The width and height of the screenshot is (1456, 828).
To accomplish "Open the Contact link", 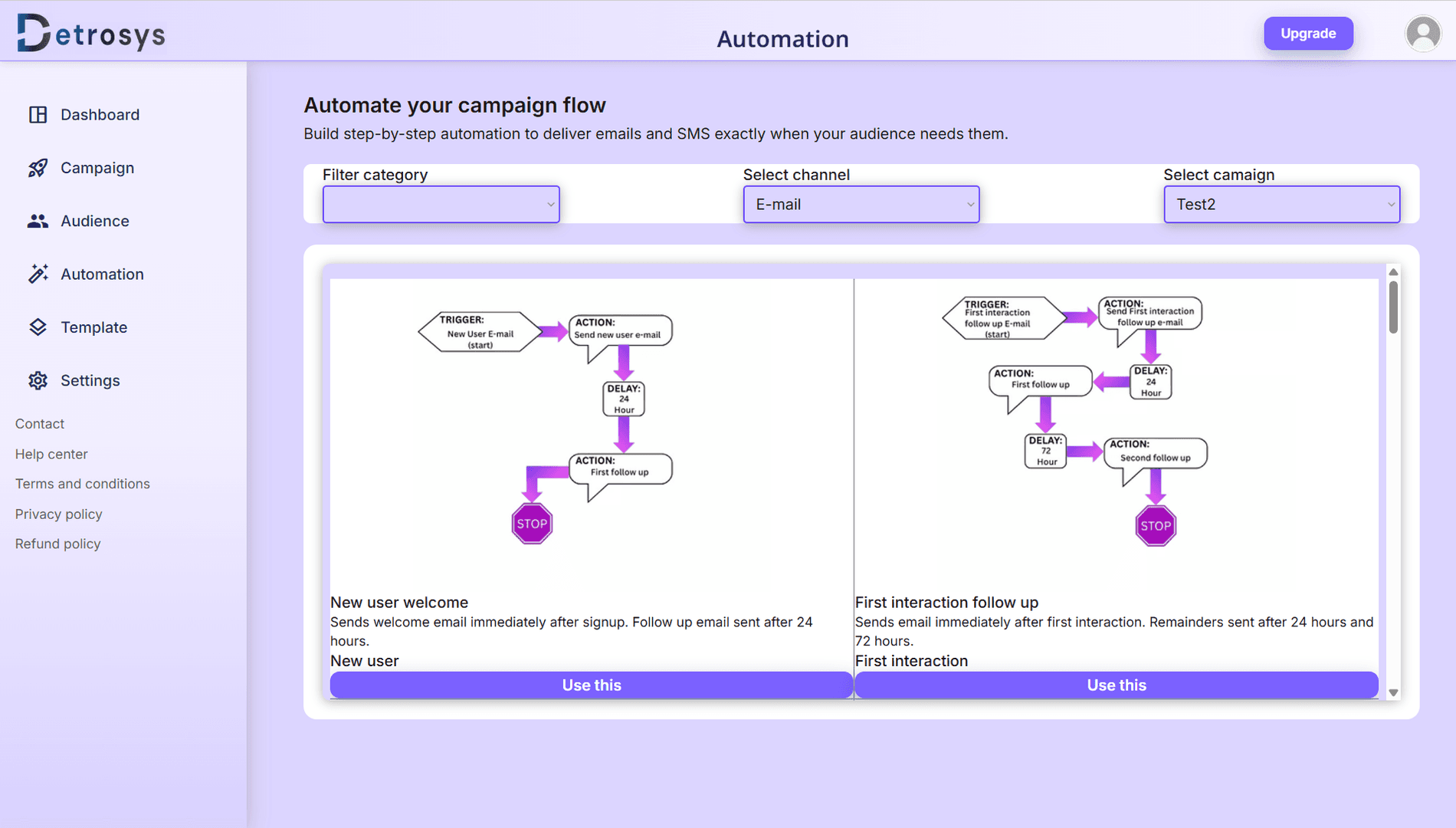I will 40,424.
